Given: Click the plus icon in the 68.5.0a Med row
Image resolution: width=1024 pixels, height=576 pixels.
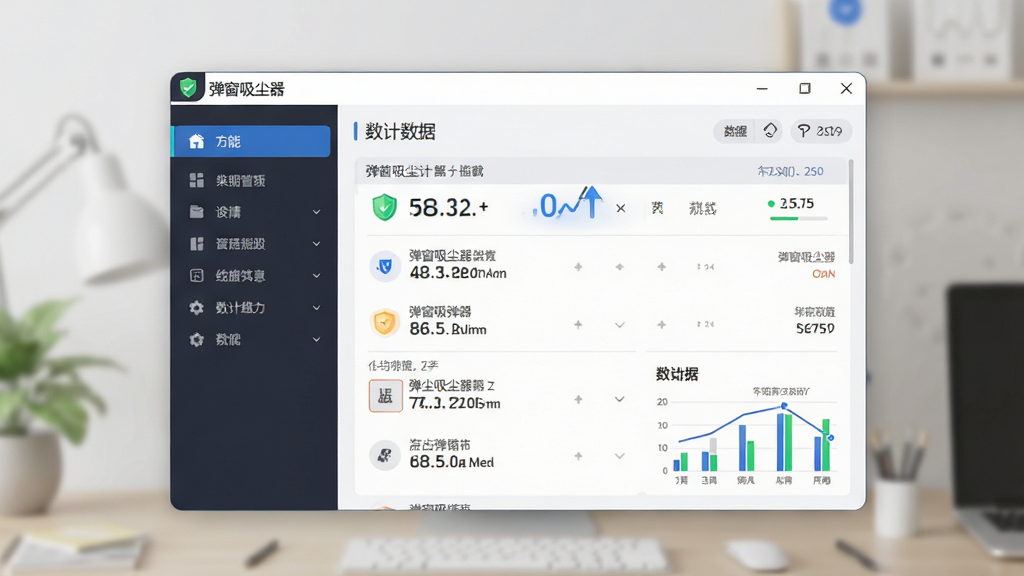Looking at the screenshot, I should 578,456.
